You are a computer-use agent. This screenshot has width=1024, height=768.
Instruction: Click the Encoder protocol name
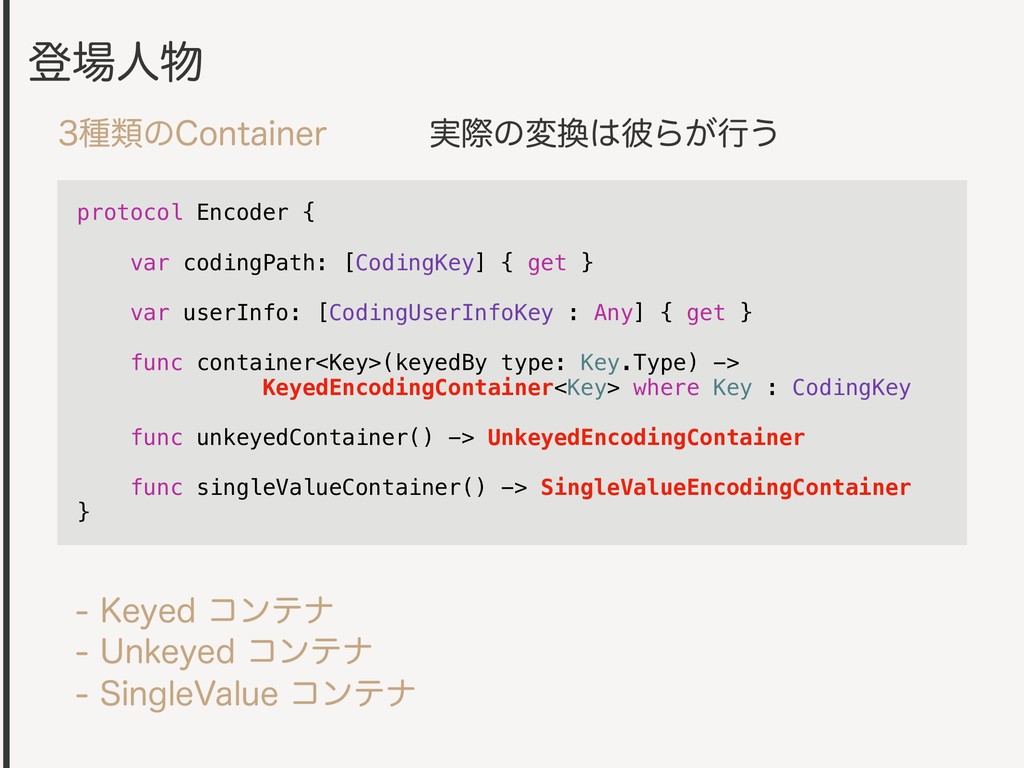tap(242, 212)
